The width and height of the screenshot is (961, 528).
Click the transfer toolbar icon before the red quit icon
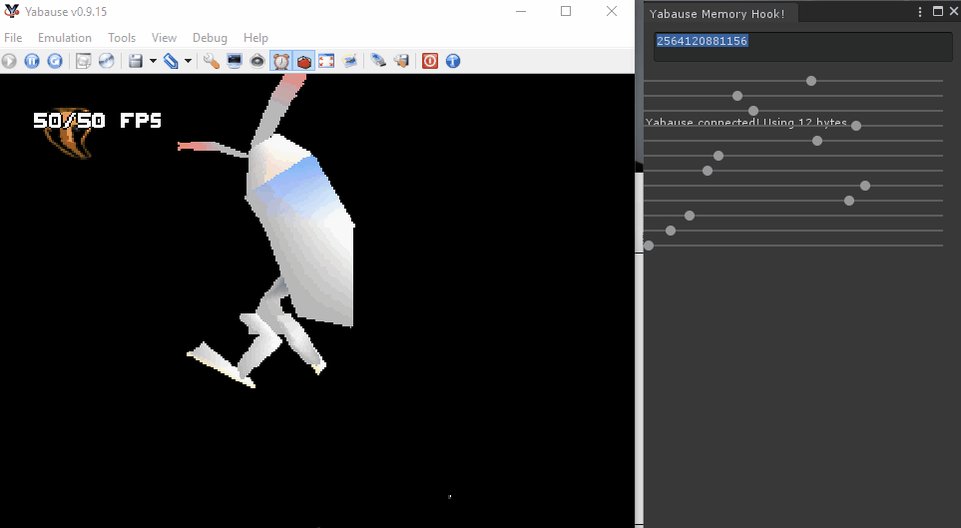(402, 61)
